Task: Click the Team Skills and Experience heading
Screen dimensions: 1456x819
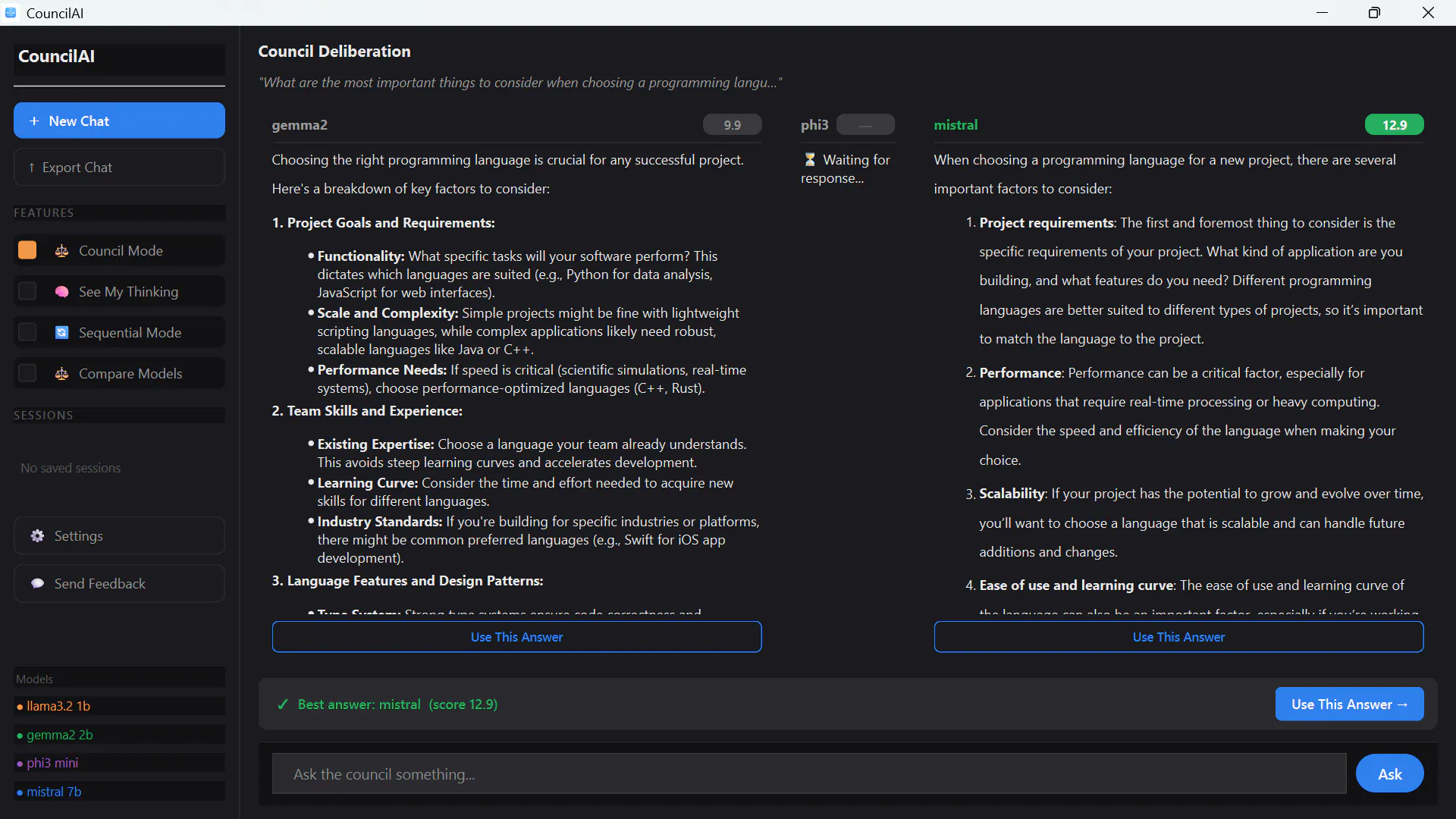Action: point(367,411)
